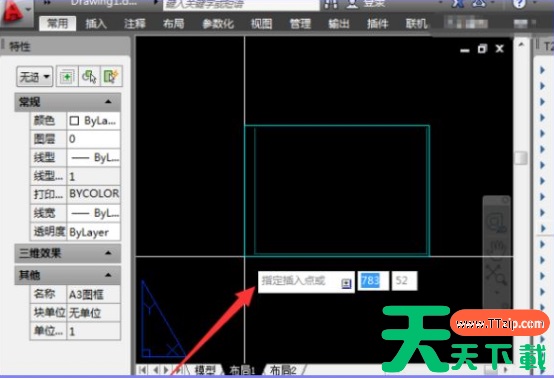Click the 透明度 ByLayer value
Image resolution: width=554 pixels, height=379 pixels.
coord(94,232)
